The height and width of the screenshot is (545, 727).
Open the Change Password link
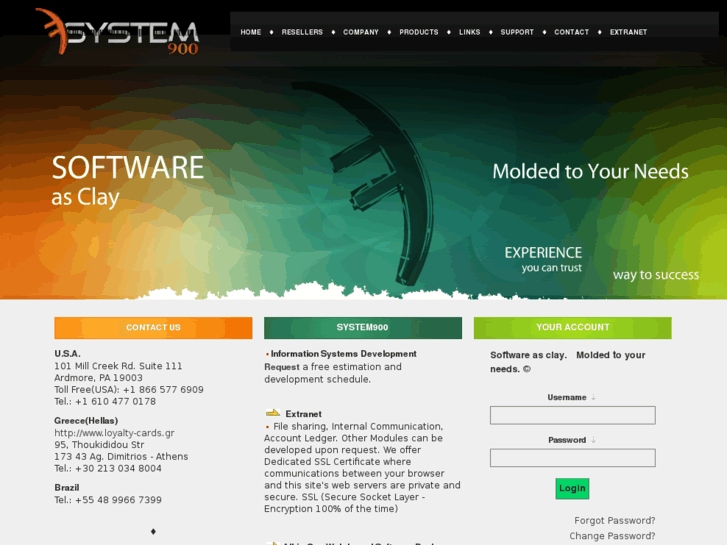(x=612, y=536)
